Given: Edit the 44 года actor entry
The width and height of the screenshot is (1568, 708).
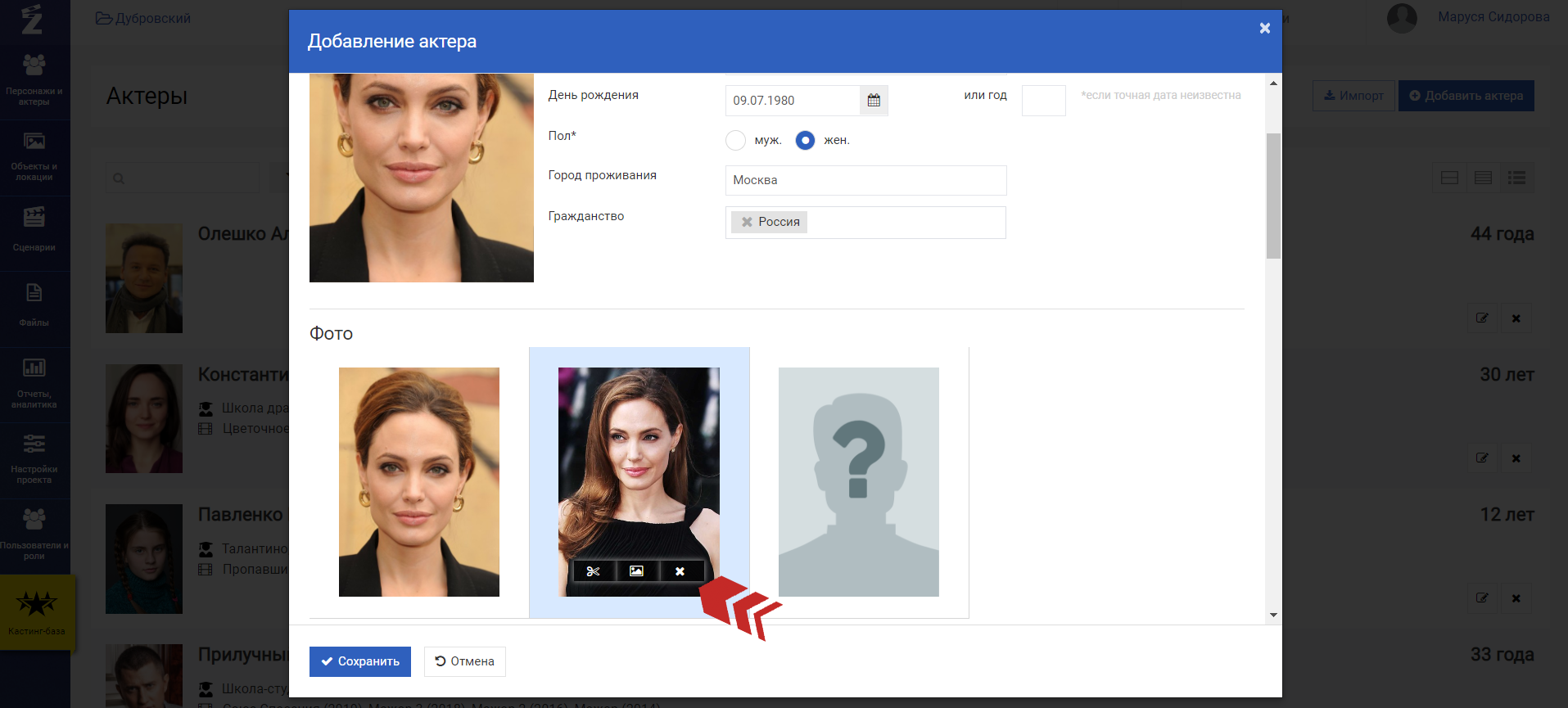Looking at the screenshot, I should coord(1482,318).
